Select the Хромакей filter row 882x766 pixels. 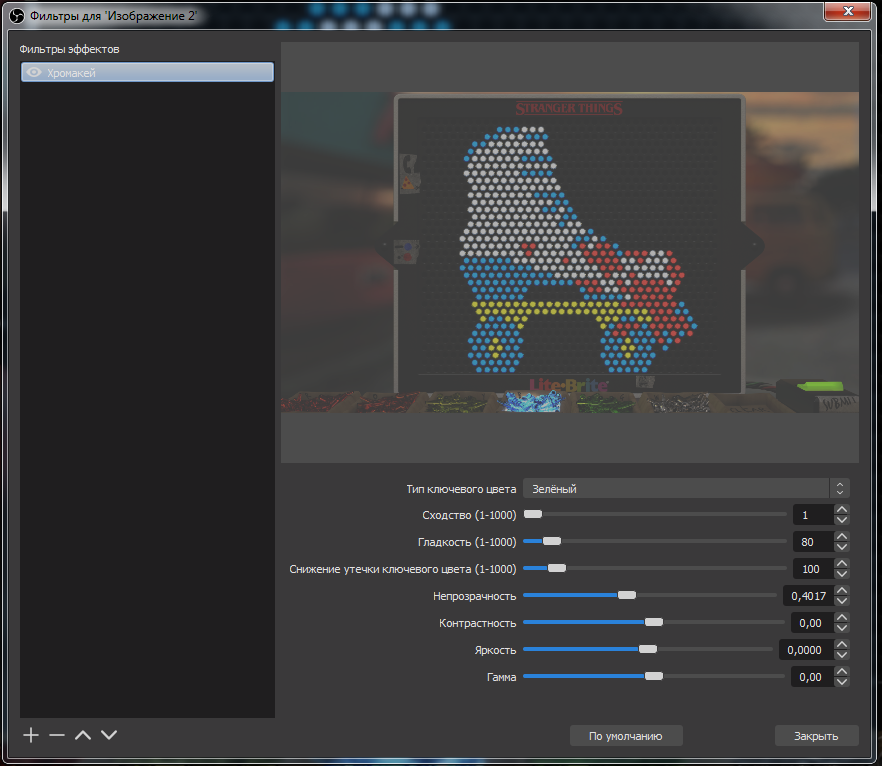147,73
